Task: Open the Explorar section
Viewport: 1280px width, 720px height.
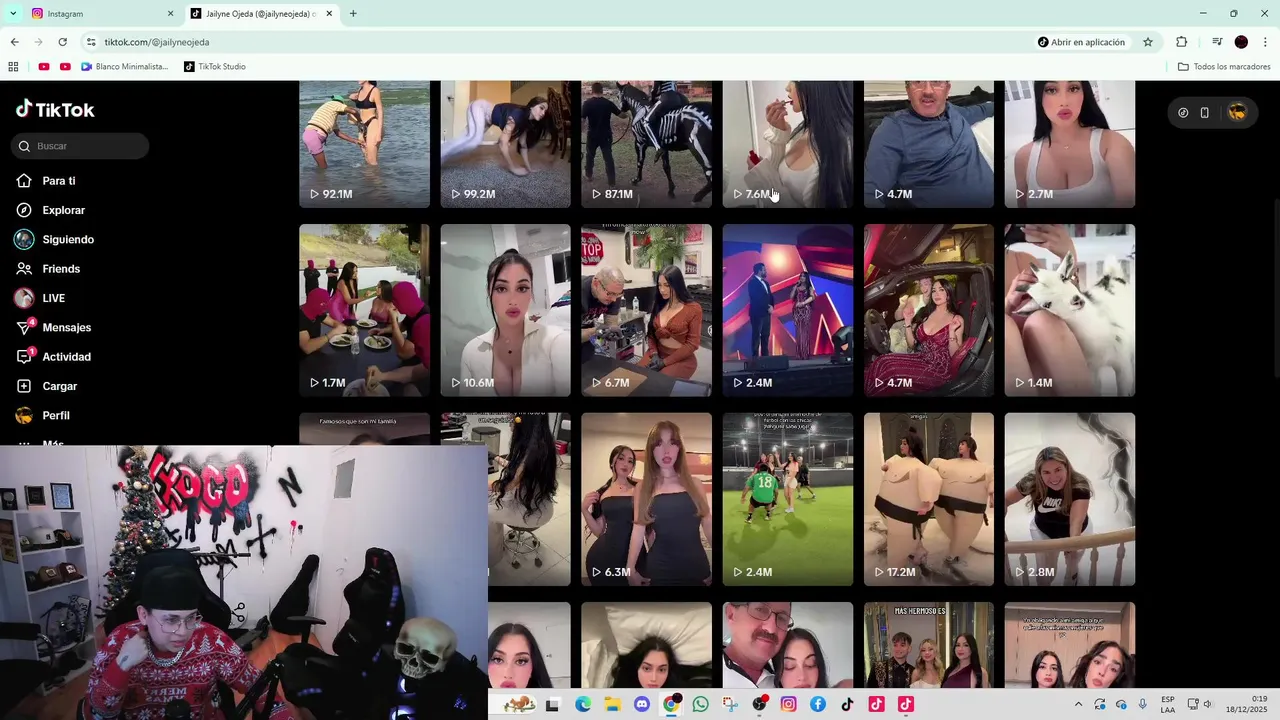Action: click(x=63, y=210)
